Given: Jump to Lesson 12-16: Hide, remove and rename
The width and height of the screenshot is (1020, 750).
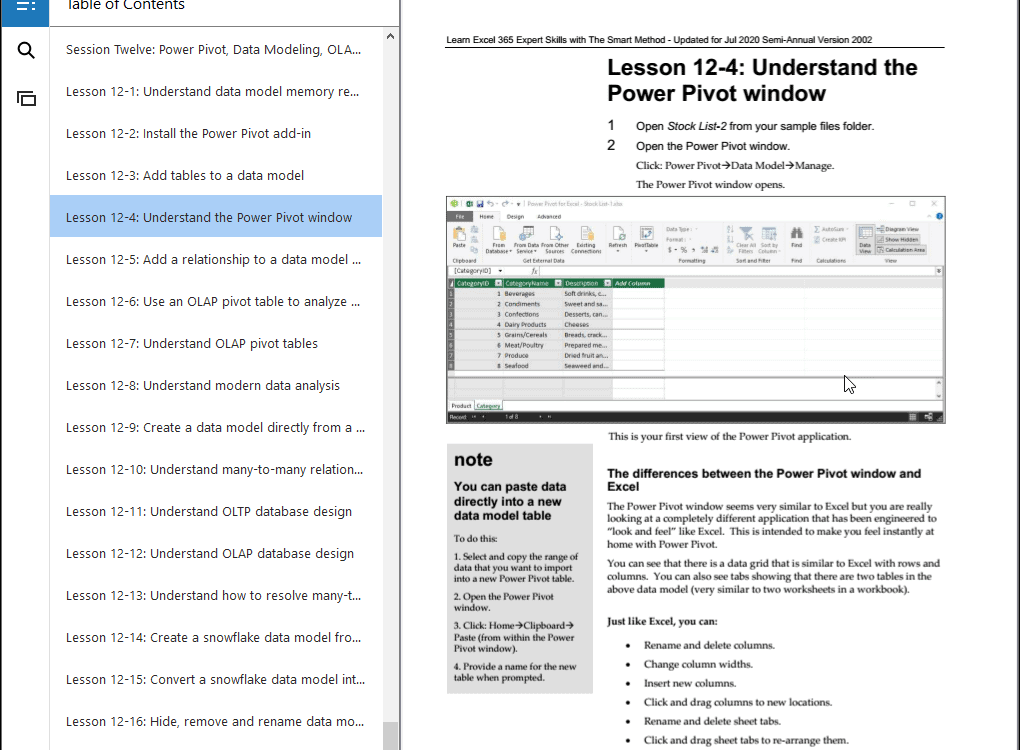Looking at the screenshot, I should 216,721.
